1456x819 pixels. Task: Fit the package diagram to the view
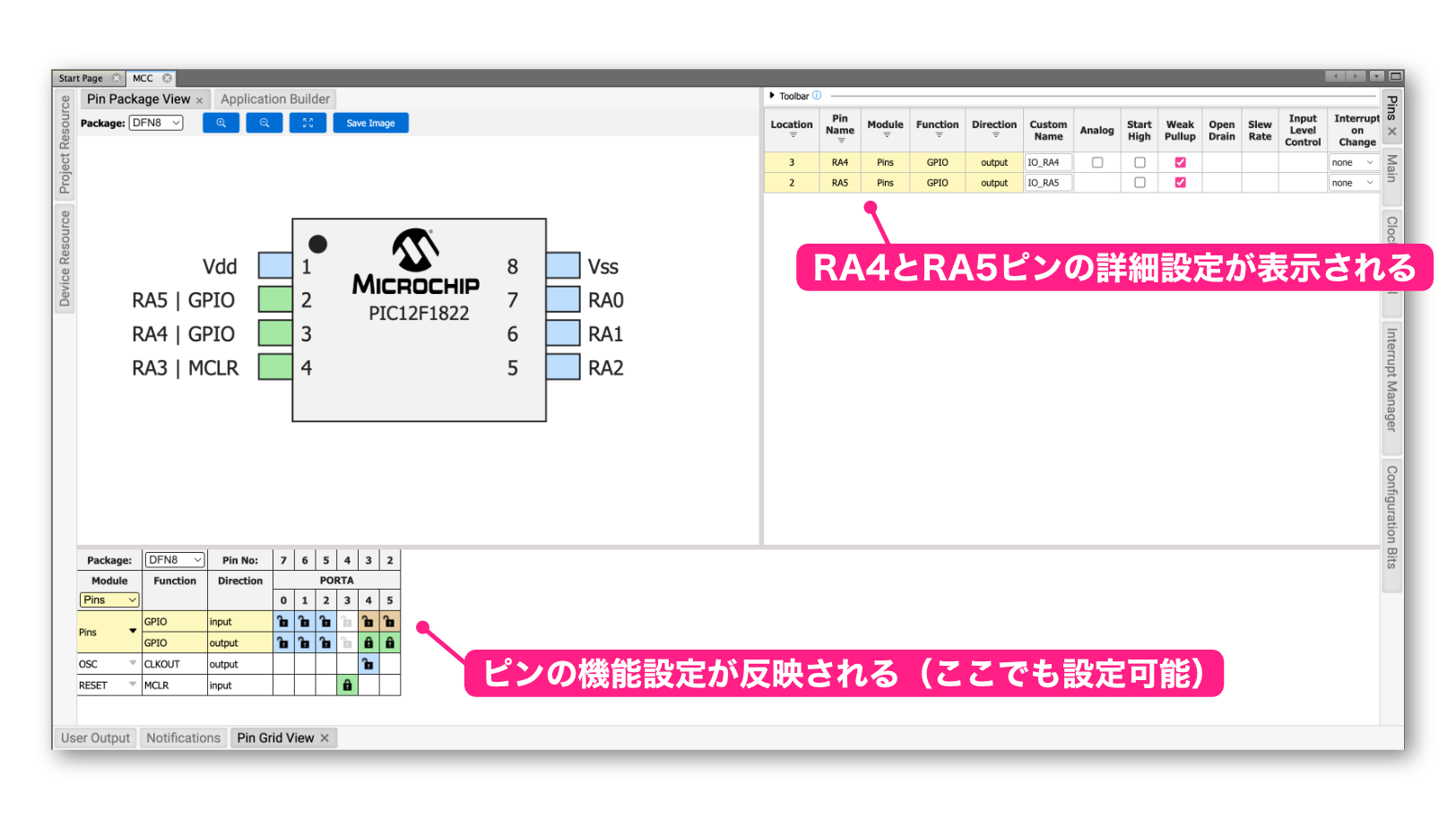308,123
